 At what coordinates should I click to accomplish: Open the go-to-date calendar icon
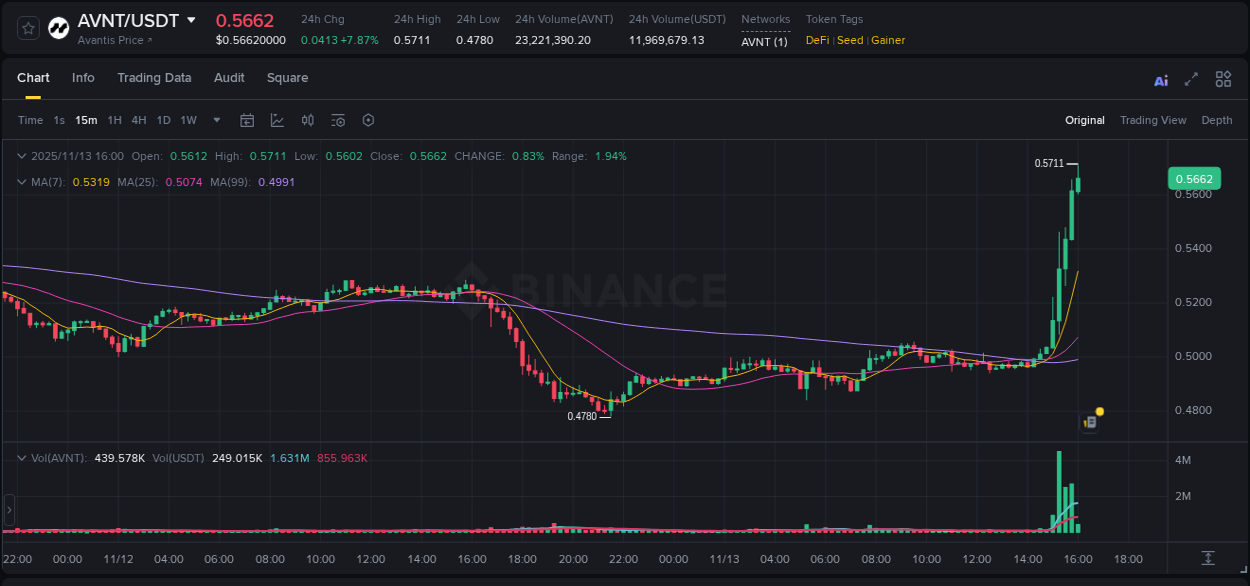click(x=247, y=120)
